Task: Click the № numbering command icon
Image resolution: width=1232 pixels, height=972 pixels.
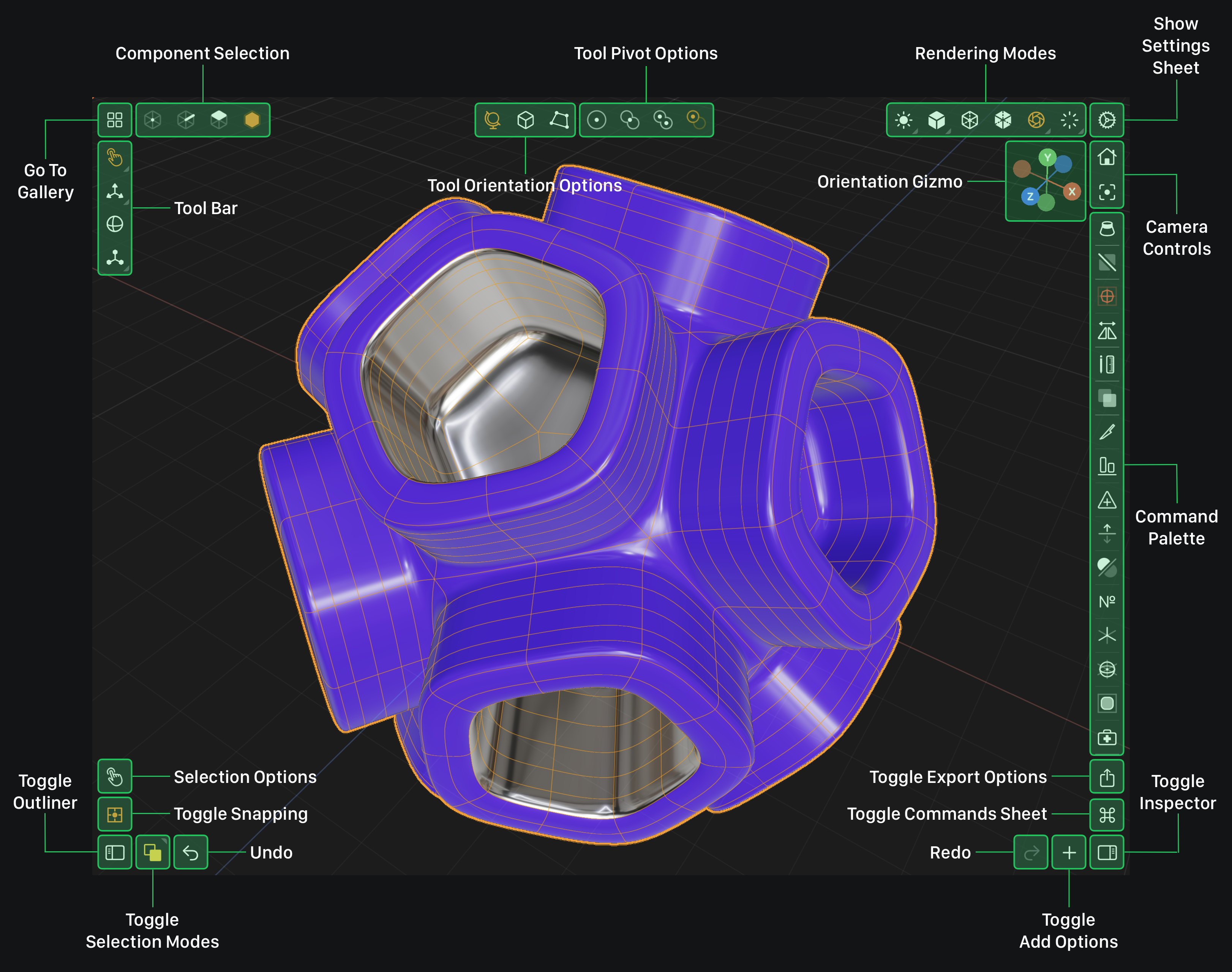Action: tap(1107, 601)
